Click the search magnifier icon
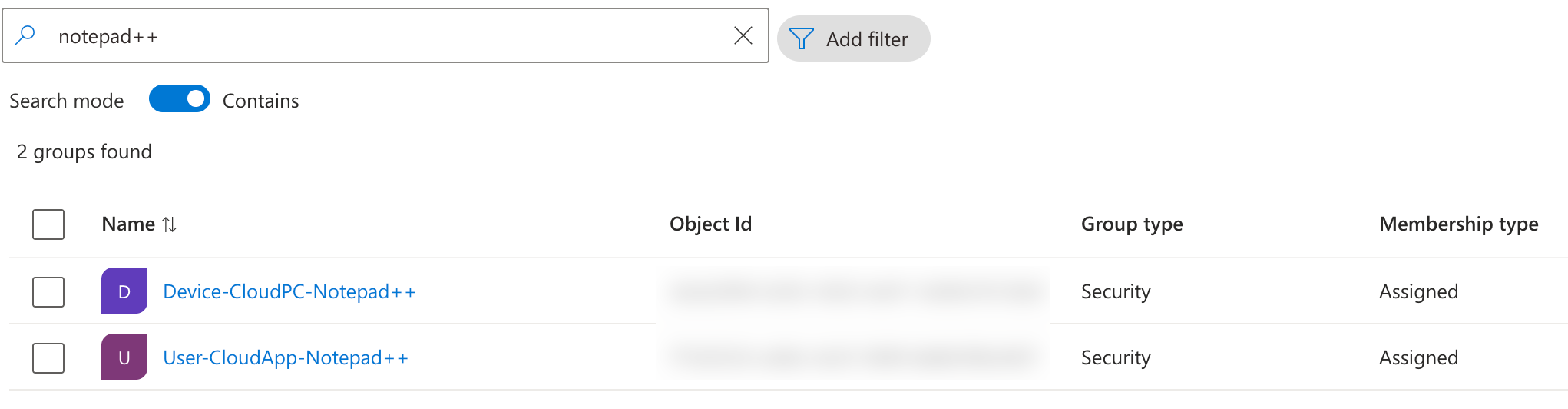Viewport: 1568px width, 409px height. click(25, 35)
